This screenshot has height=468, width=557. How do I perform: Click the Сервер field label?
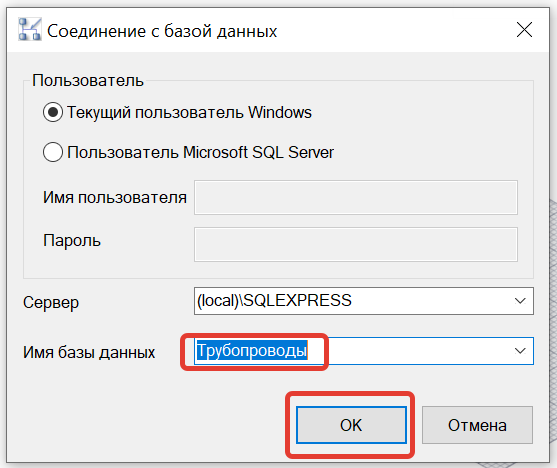tap(51, 302)
